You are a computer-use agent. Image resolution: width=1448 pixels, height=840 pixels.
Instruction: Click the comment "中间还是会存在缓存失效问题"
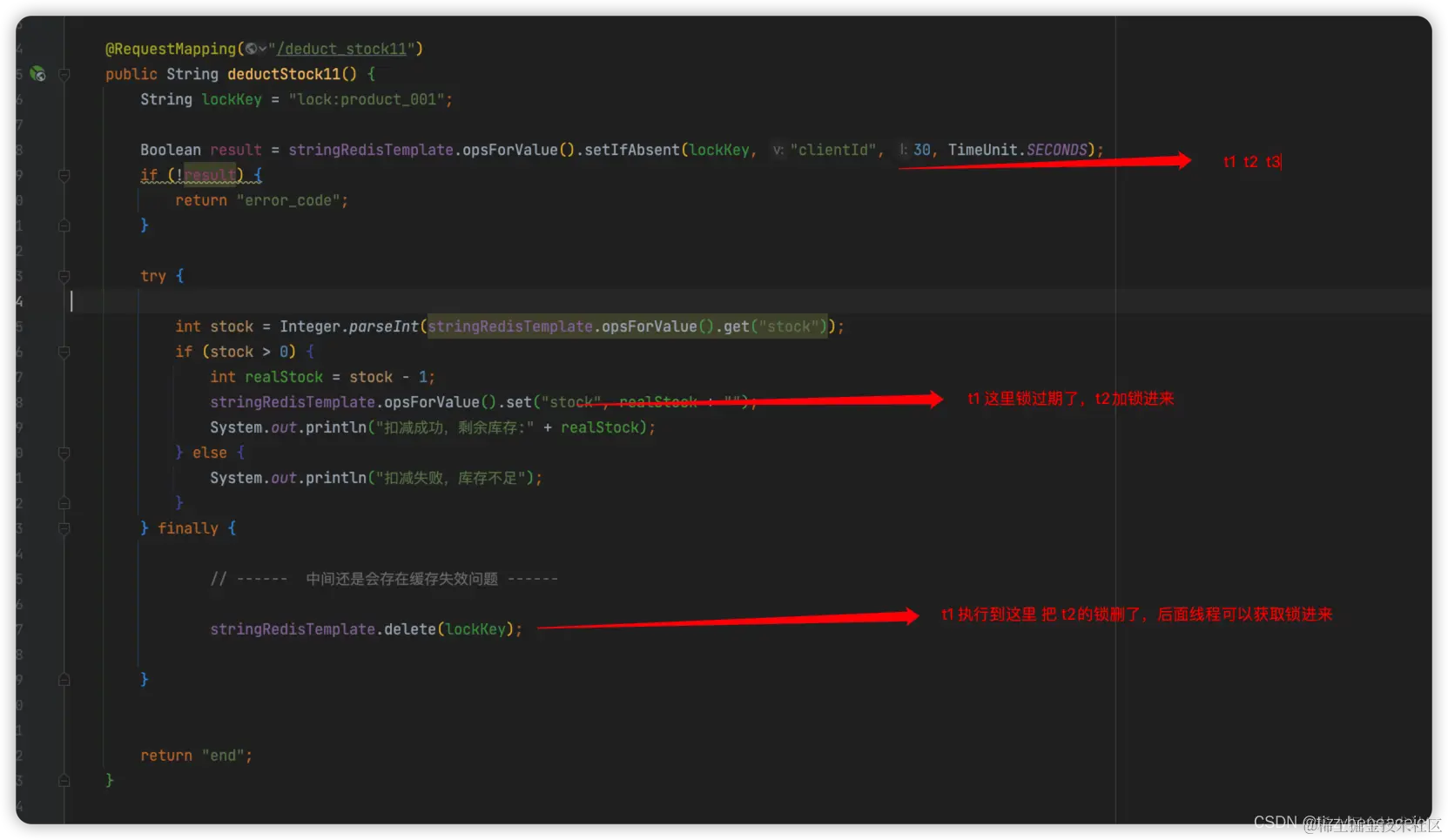pos(401,579)
